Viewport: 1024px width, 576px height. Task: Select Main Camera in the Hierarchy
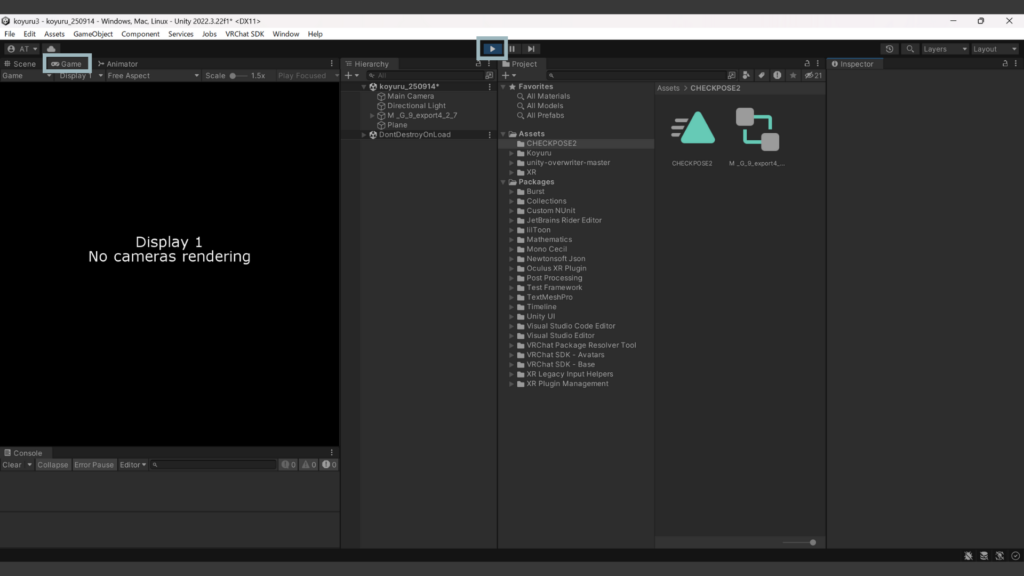tap(410, 96)
